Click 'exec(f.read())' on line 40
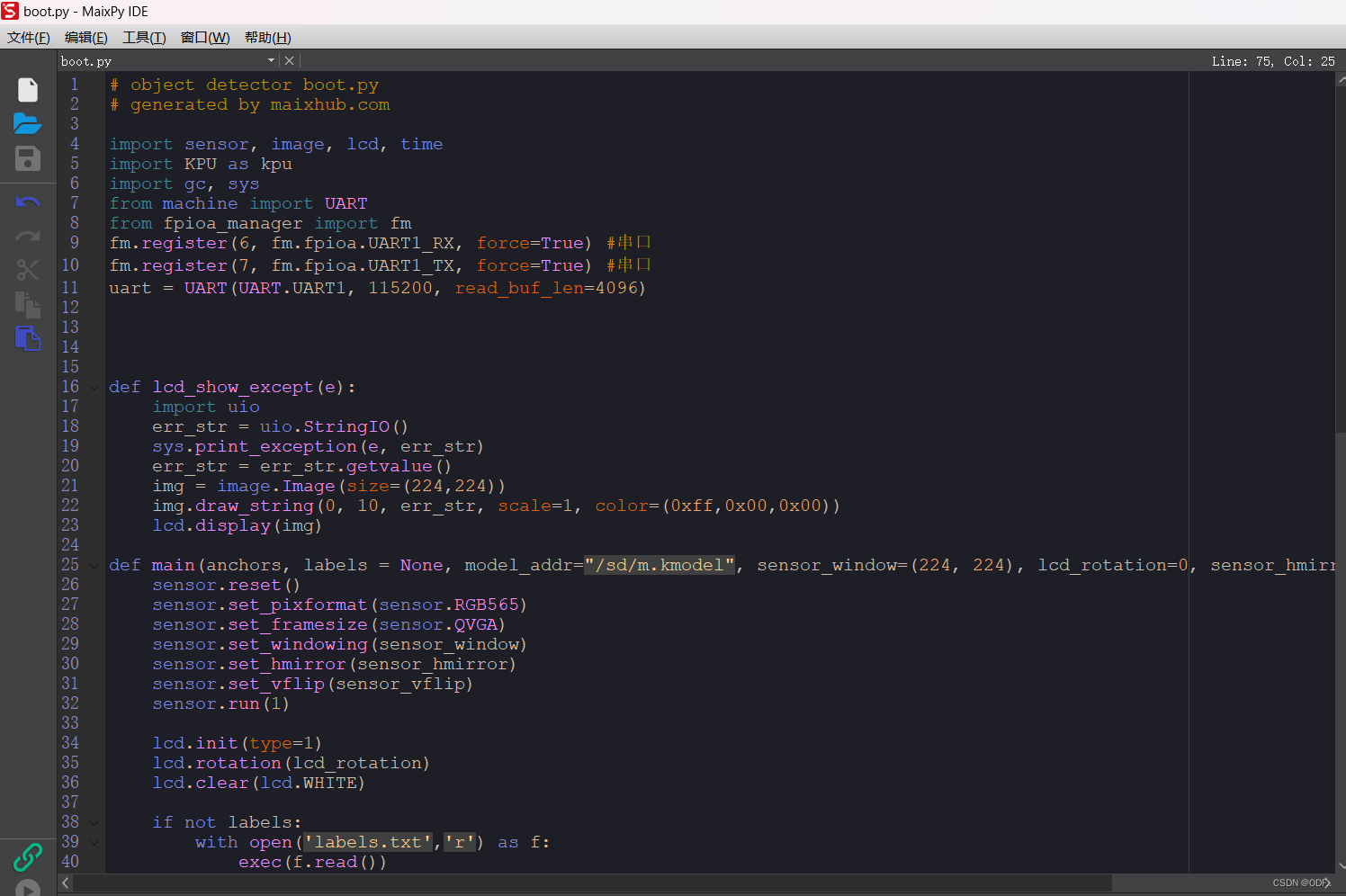 click(312, 862)
